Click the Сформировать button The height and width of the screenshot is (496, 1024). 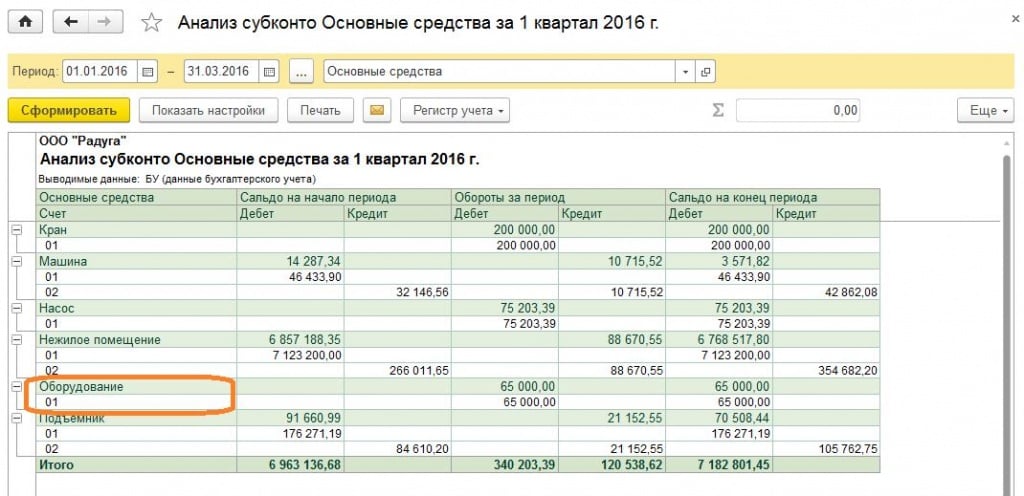point(69,110)
